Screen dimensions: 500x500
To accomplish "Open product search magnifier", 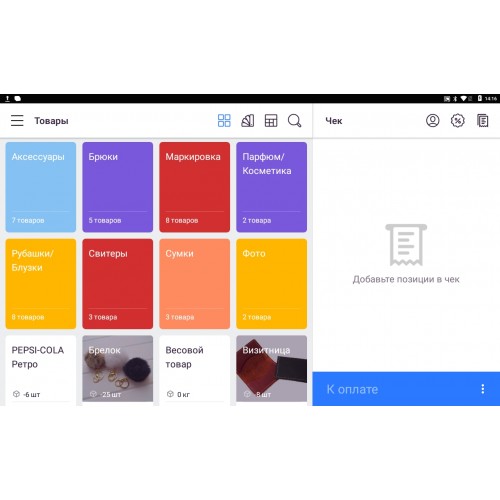I will [x=295, y=121].
